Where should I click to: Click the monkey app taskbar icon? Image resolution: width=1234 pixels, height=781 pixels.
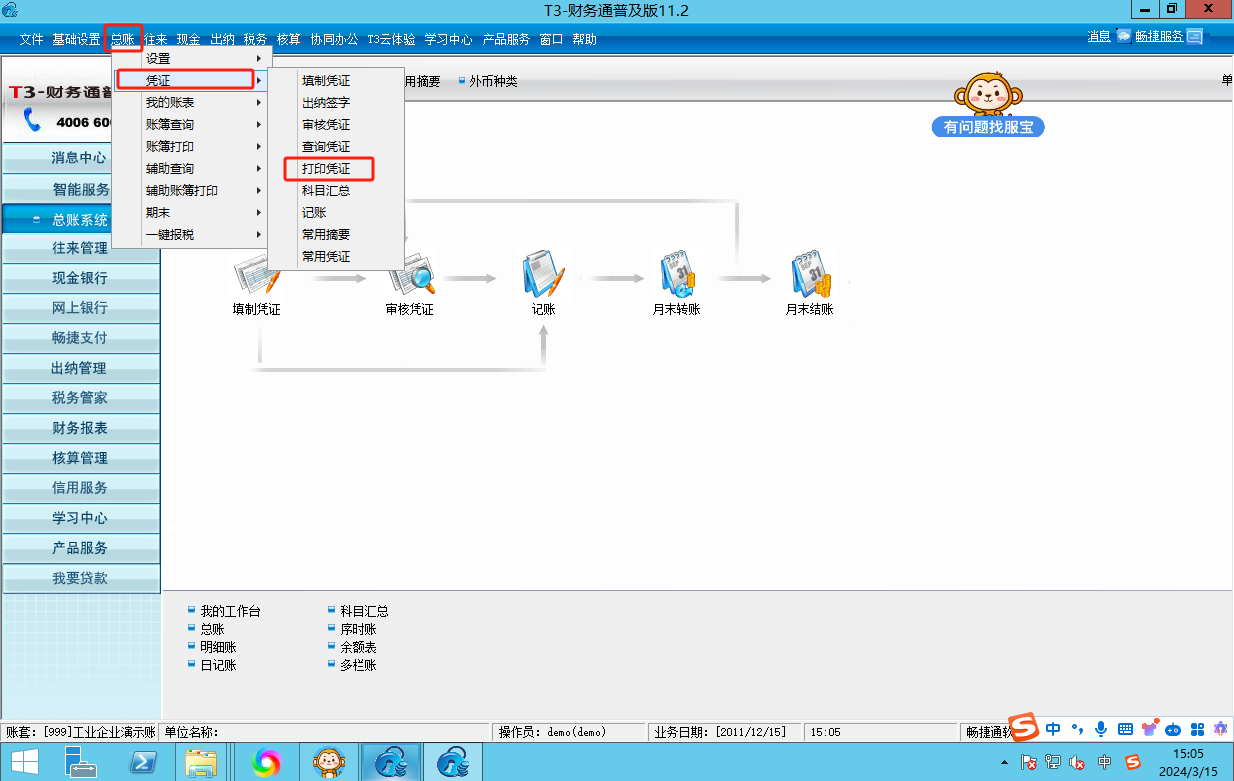click(x=327, y=762)
